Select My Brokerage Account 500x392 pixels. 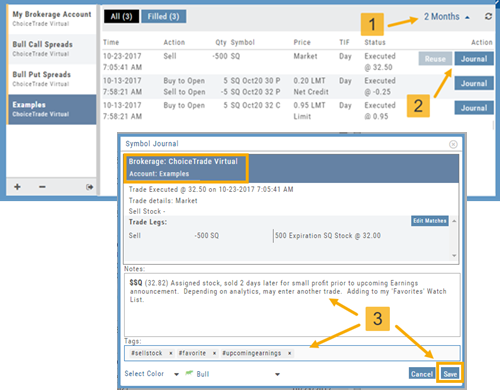pyautogui.click(x=52, y=19)
